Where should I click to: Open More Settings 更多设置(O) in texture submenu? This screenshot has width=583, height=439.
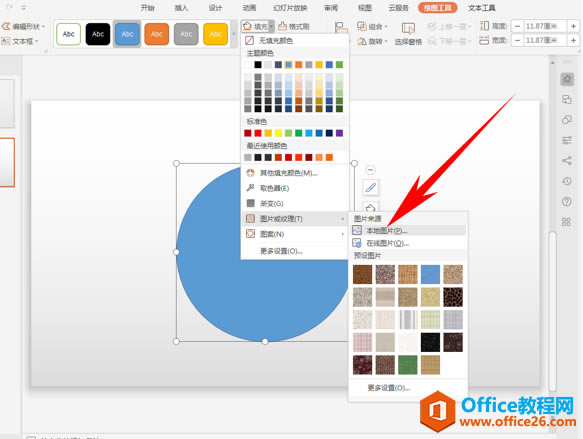389,388
